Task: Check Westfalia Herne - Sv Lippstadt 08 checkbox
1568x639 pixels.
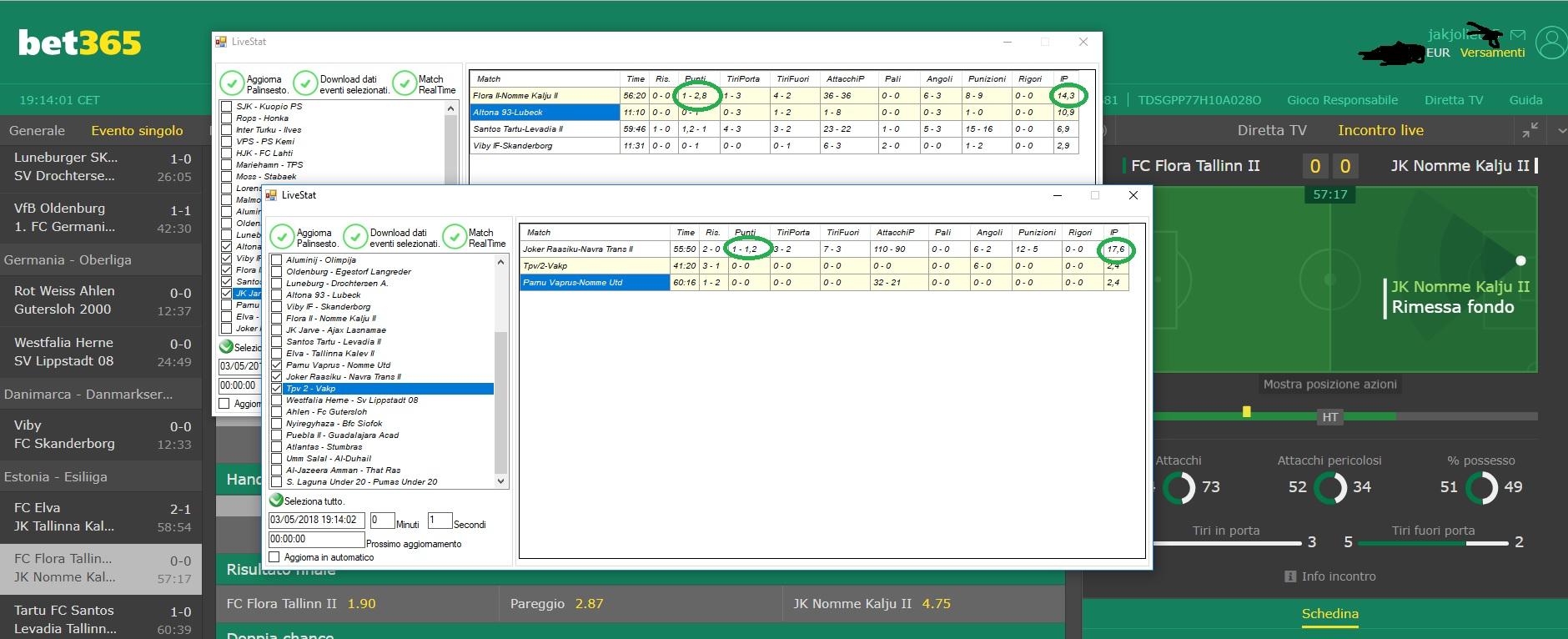Action: click(x=277, y=400)
